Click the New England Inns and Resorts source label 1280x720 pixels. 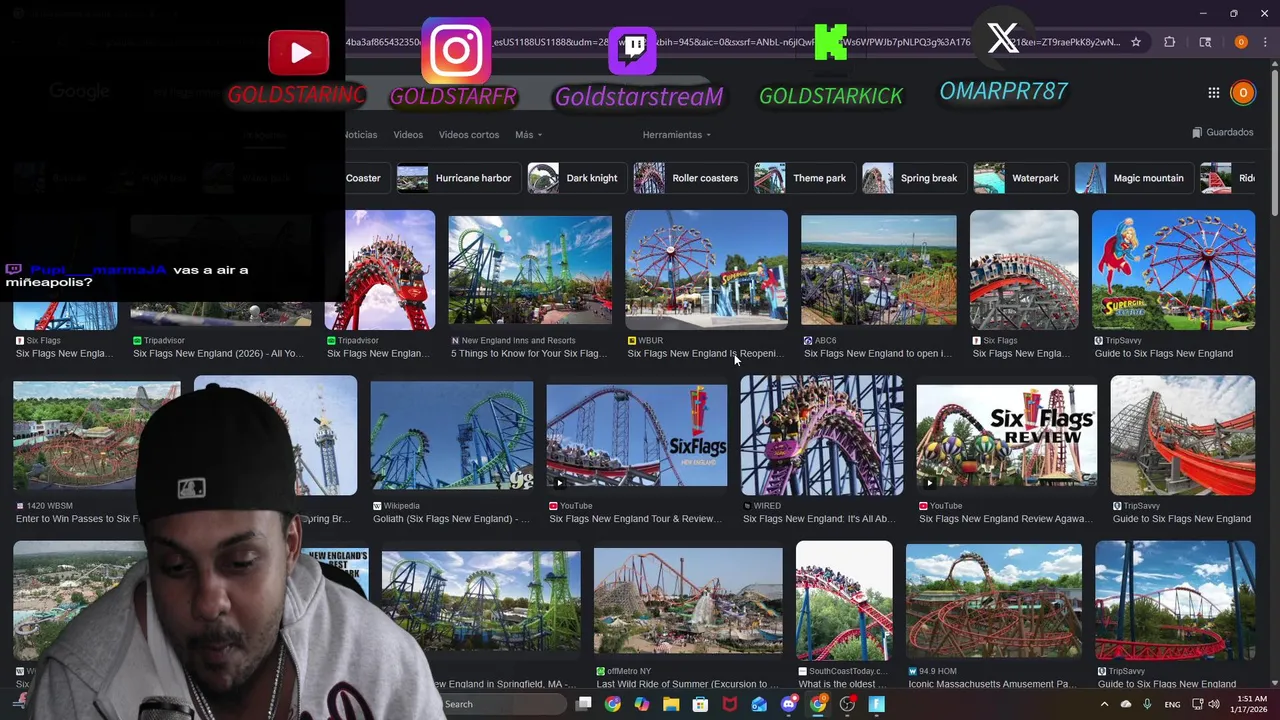[x=518, y=340]
